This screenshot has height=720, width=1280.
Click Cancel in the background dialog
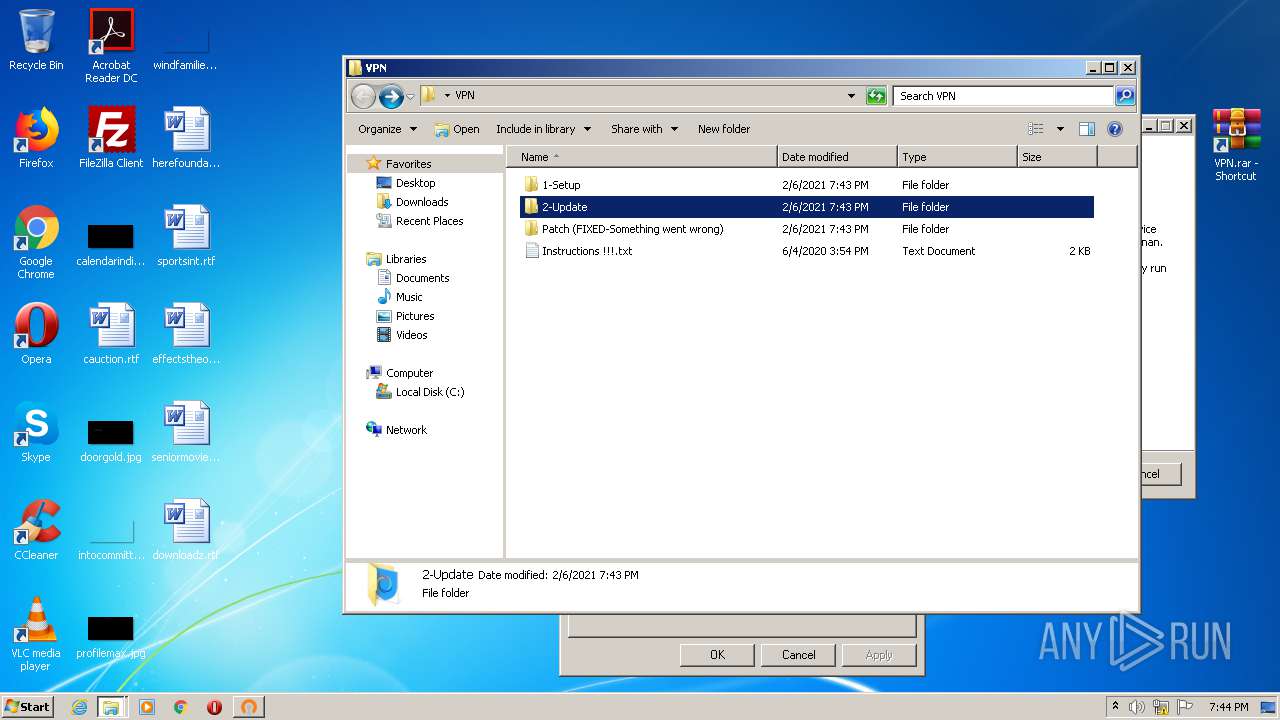click(798, 655)
